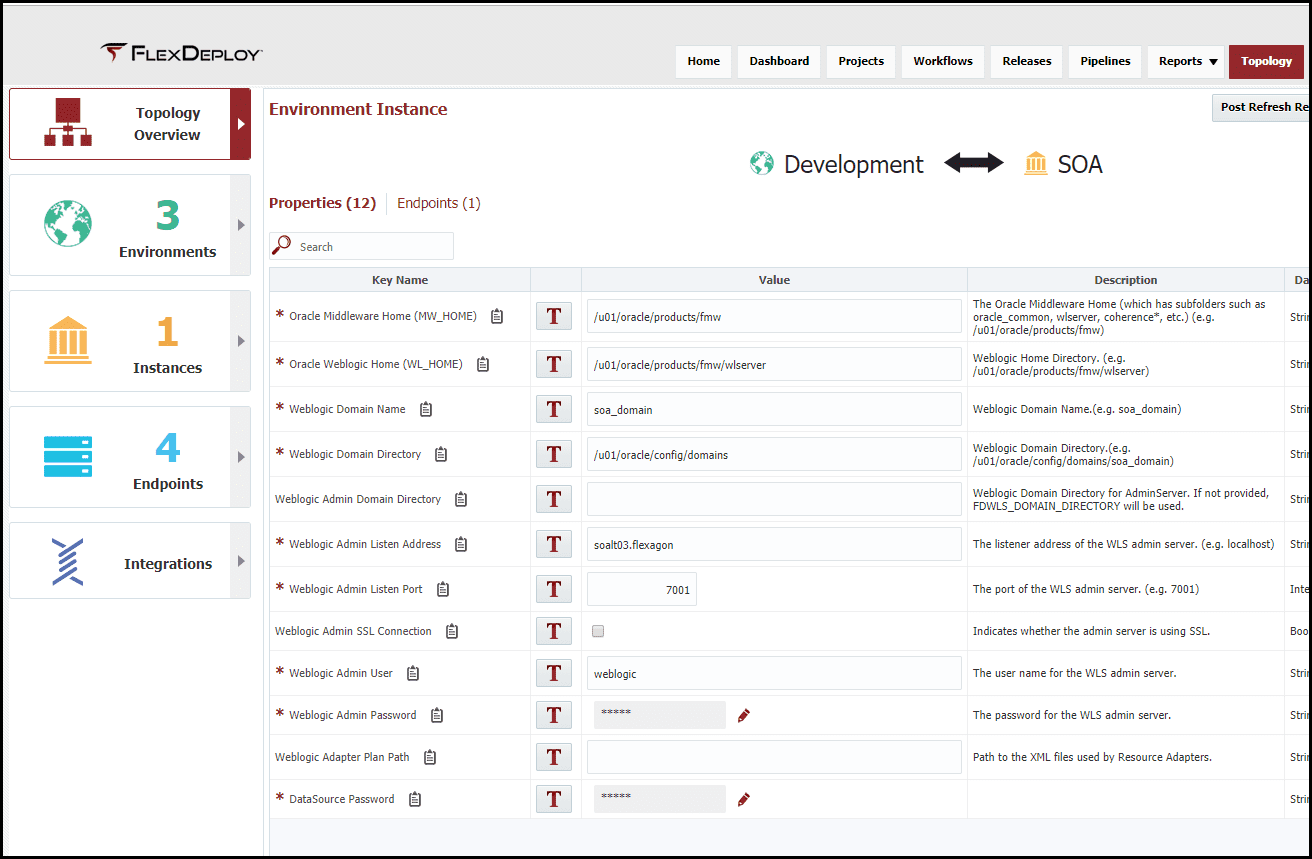
Task: Click the T button on the Weblogic Admin User row
Action: pyautogui.click(x=554, y=673)
